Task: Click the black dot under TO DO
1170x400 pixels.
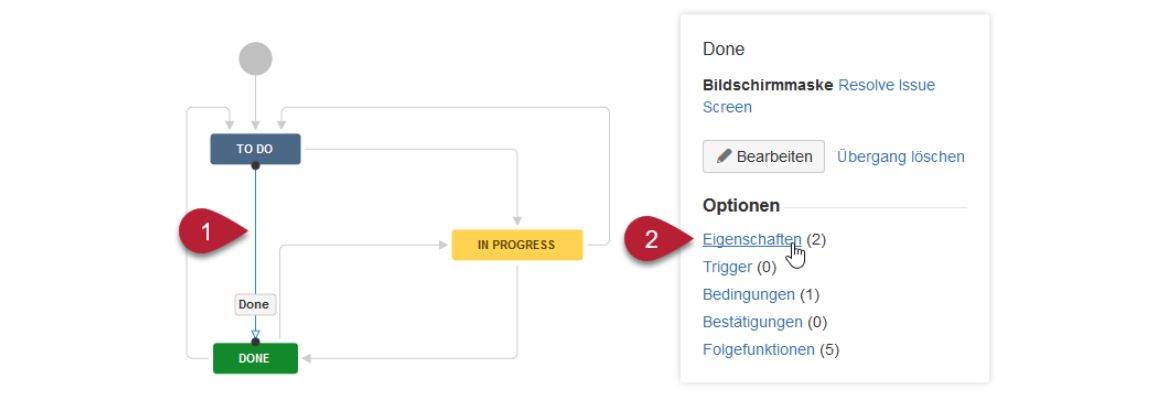Action: point(255,166)
